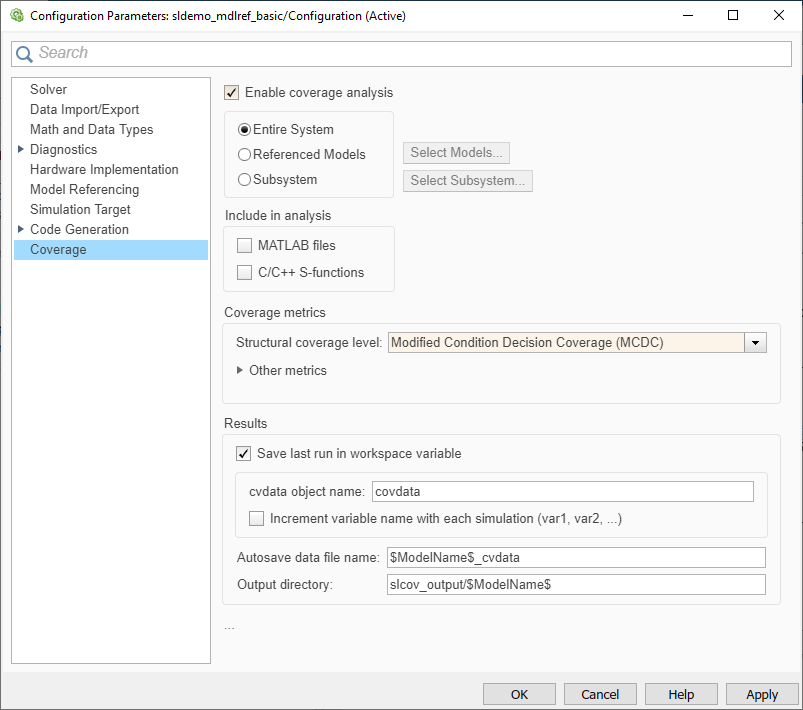Enable the C/C++ S-functions checkbox
Screen dimensions: 803x710
pos(244,272)
